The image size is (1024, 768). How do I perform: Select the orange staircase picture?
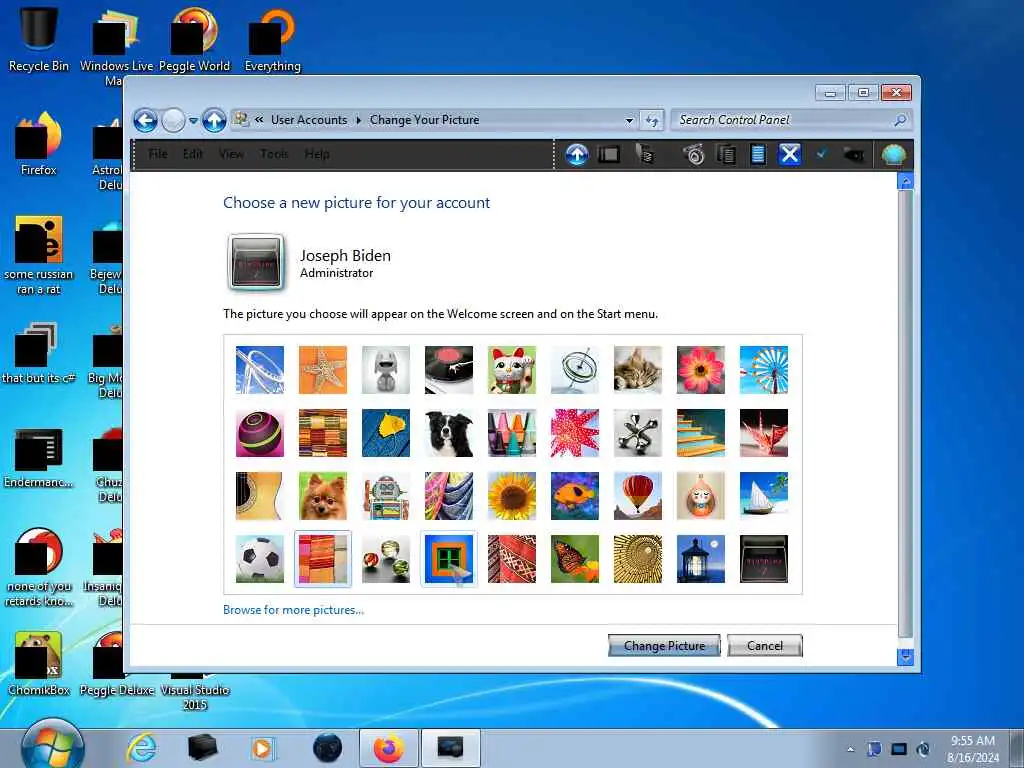(x=701, y=433)
